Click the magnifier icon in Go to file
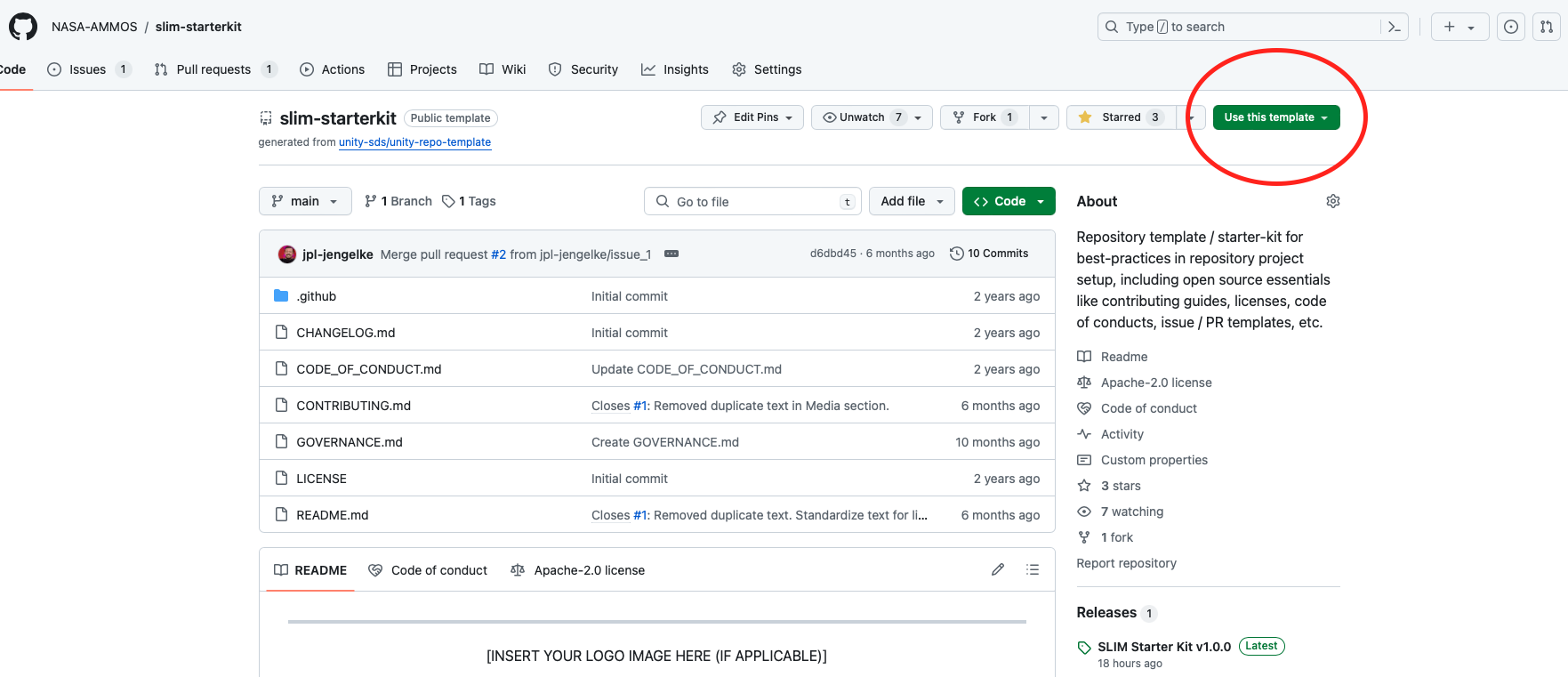Image resolution: width=1568 pixels, height=677 pixels. tap(663, 201)
